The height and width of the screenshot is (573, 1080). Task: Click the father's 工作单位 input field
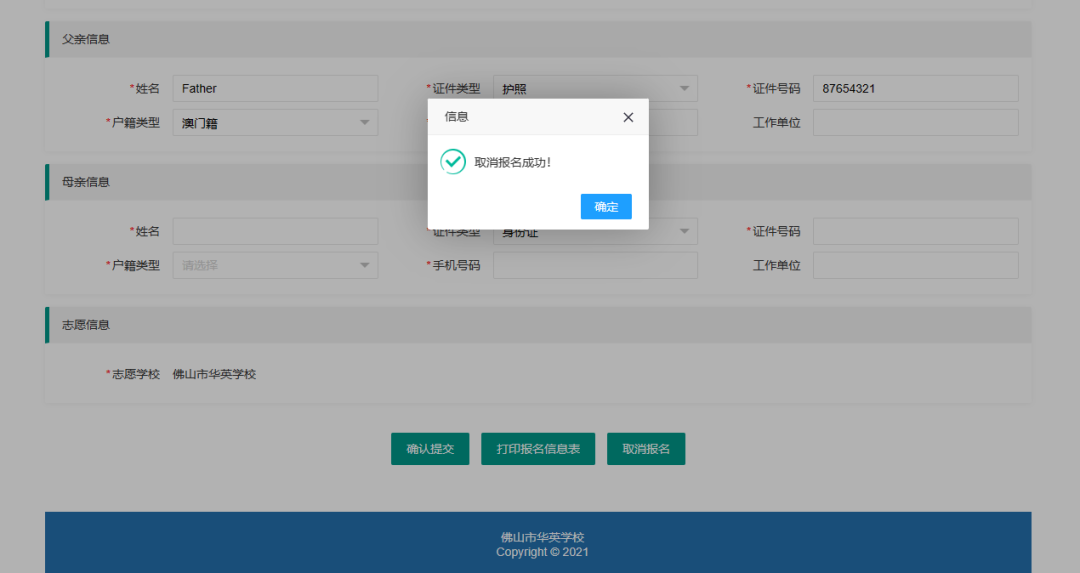click(915, 123)
